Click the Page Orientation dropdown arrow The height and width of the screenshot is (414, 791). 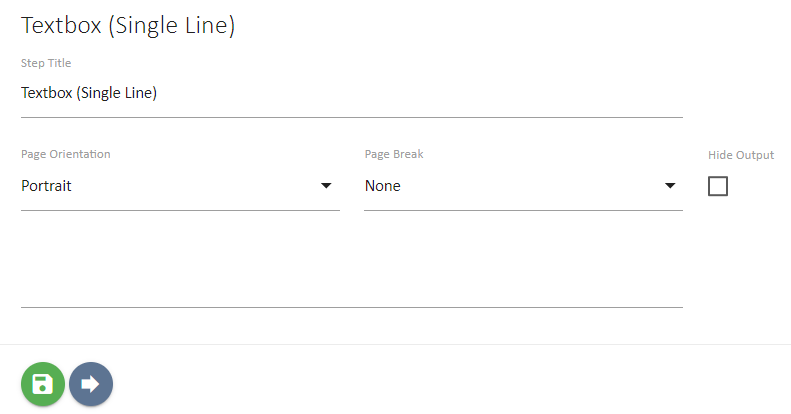coord(326,186)
